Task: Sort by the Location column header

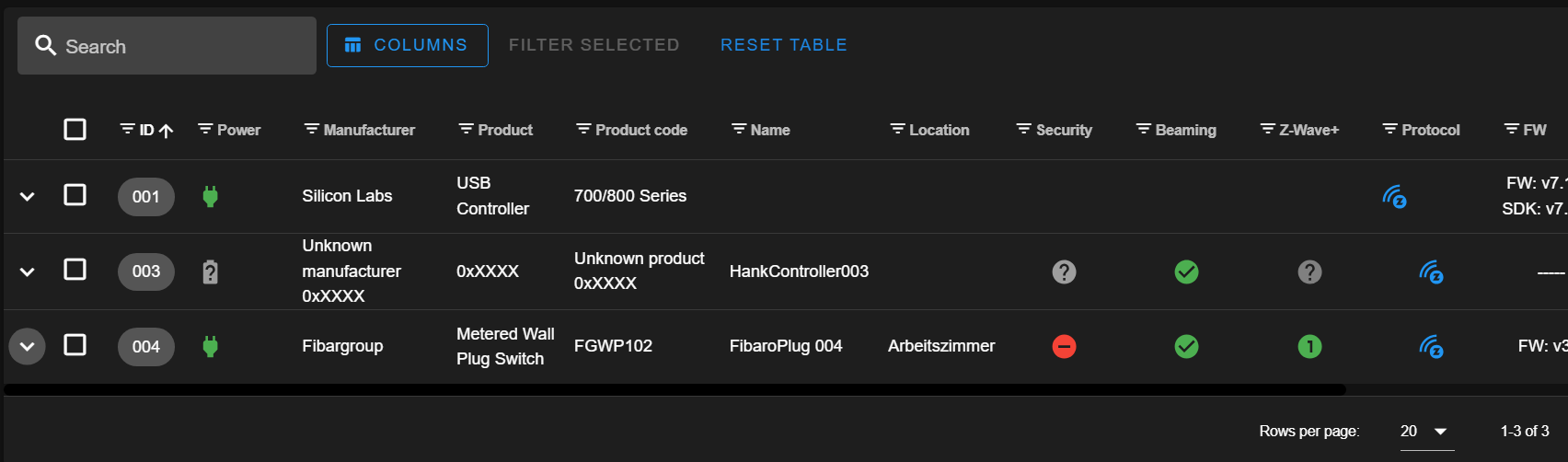Action: pos(939,130)
